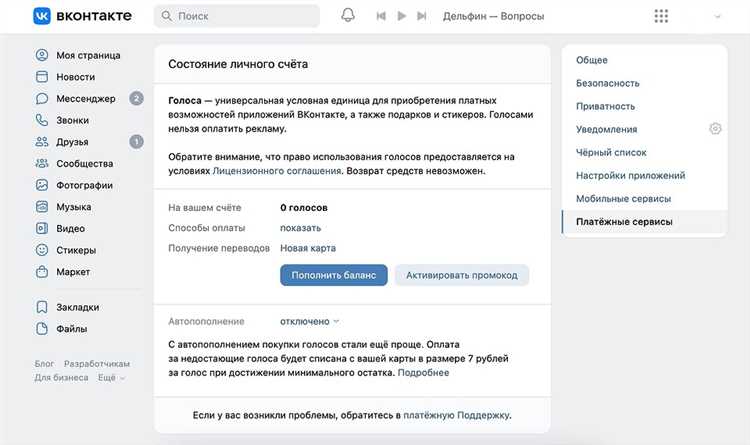
Task: Open Мессенджер in sidebar
Action: point(88,99)
